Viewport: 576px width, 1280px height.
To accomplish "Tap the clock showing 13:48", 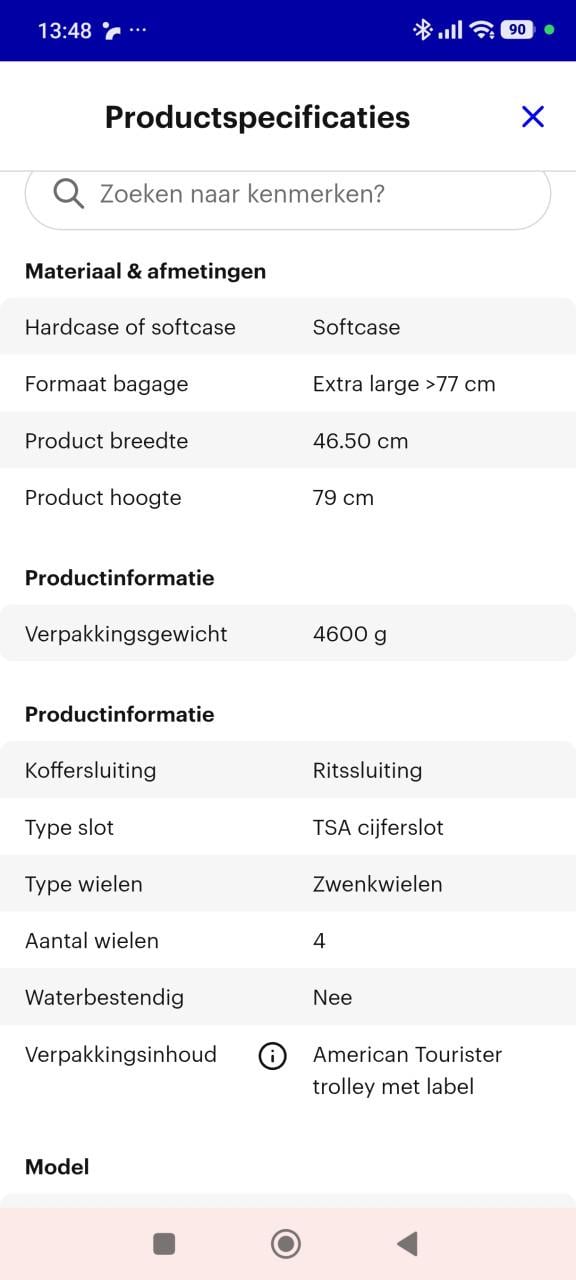I will click(x=66, y=30).
